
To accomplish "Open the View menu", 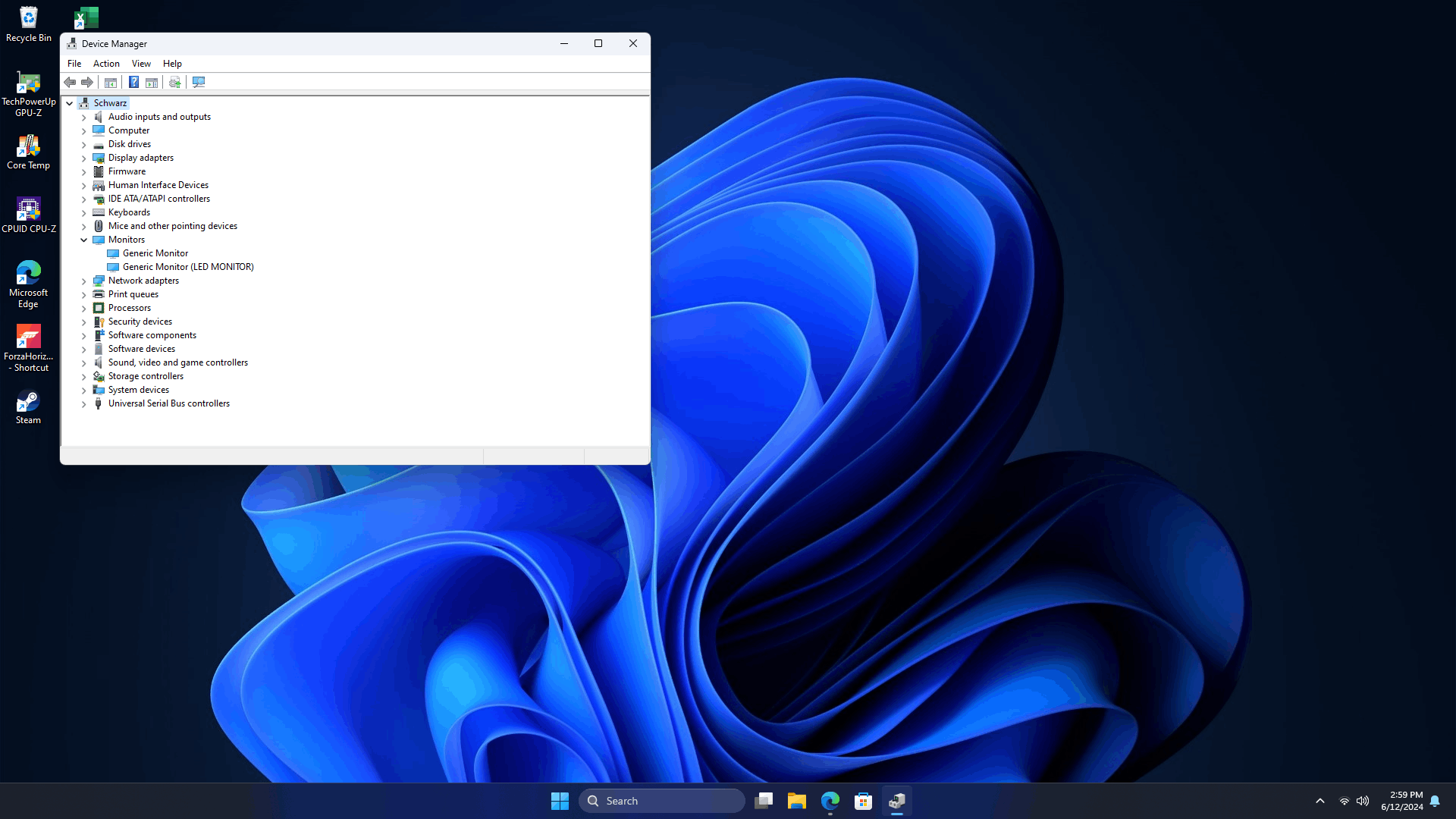I will (x=141, y=64).
